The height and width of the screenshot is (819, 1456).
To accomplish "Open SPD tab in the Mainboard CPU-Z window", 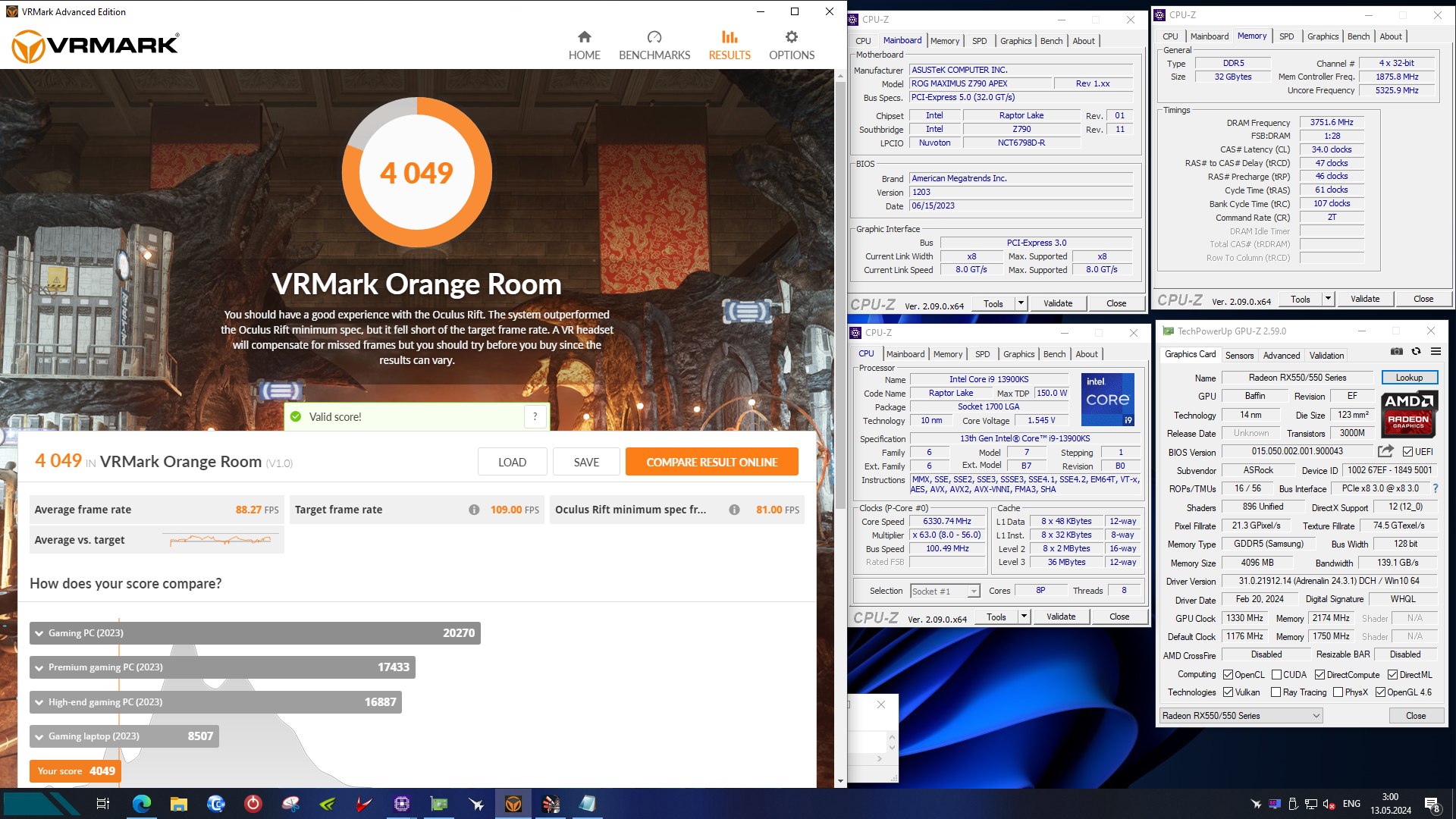I will [979, 41].
